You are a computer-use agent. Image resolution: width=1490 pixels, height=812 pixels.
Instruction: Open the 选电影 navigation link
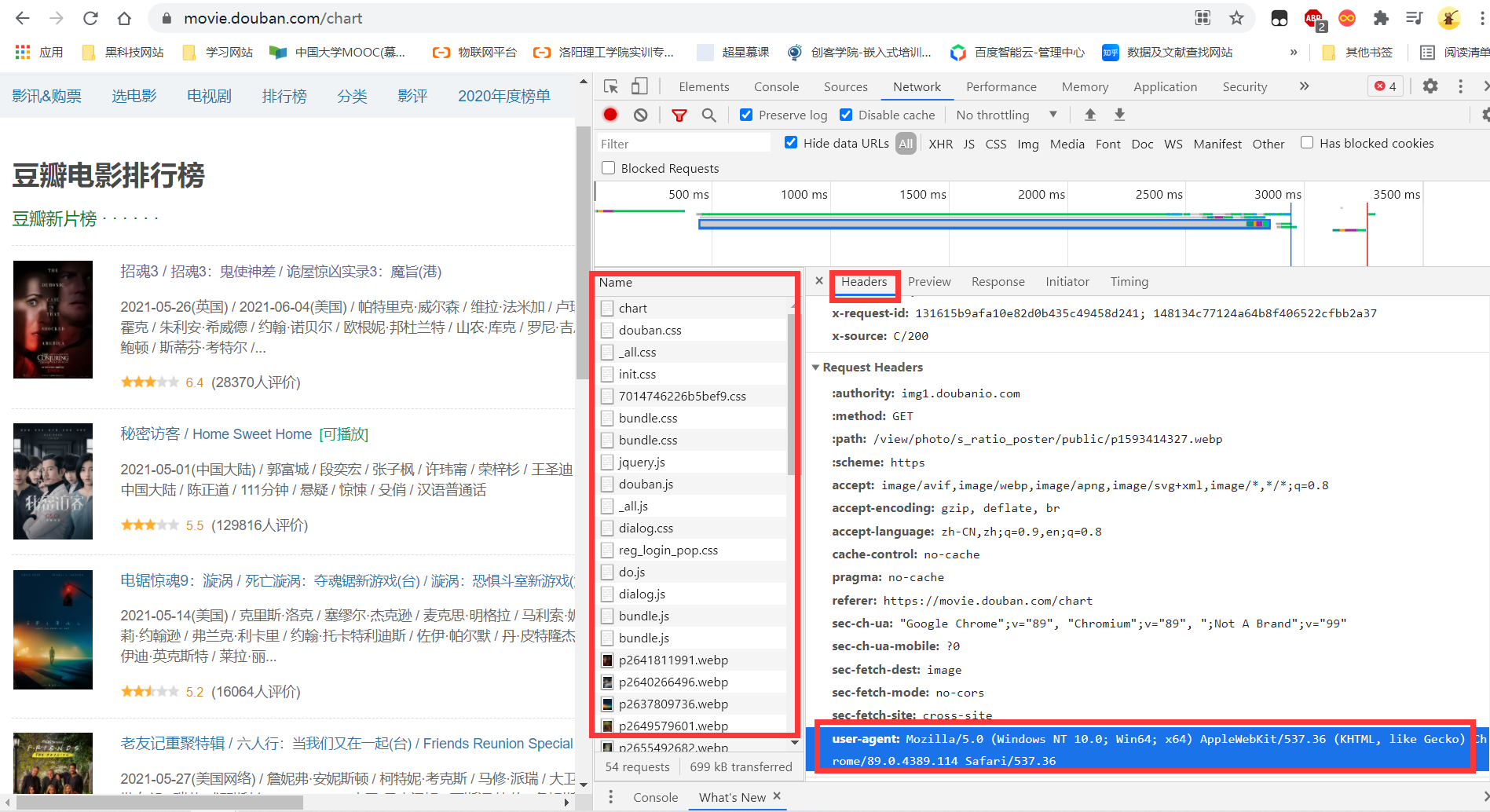(x=134, y=96)
